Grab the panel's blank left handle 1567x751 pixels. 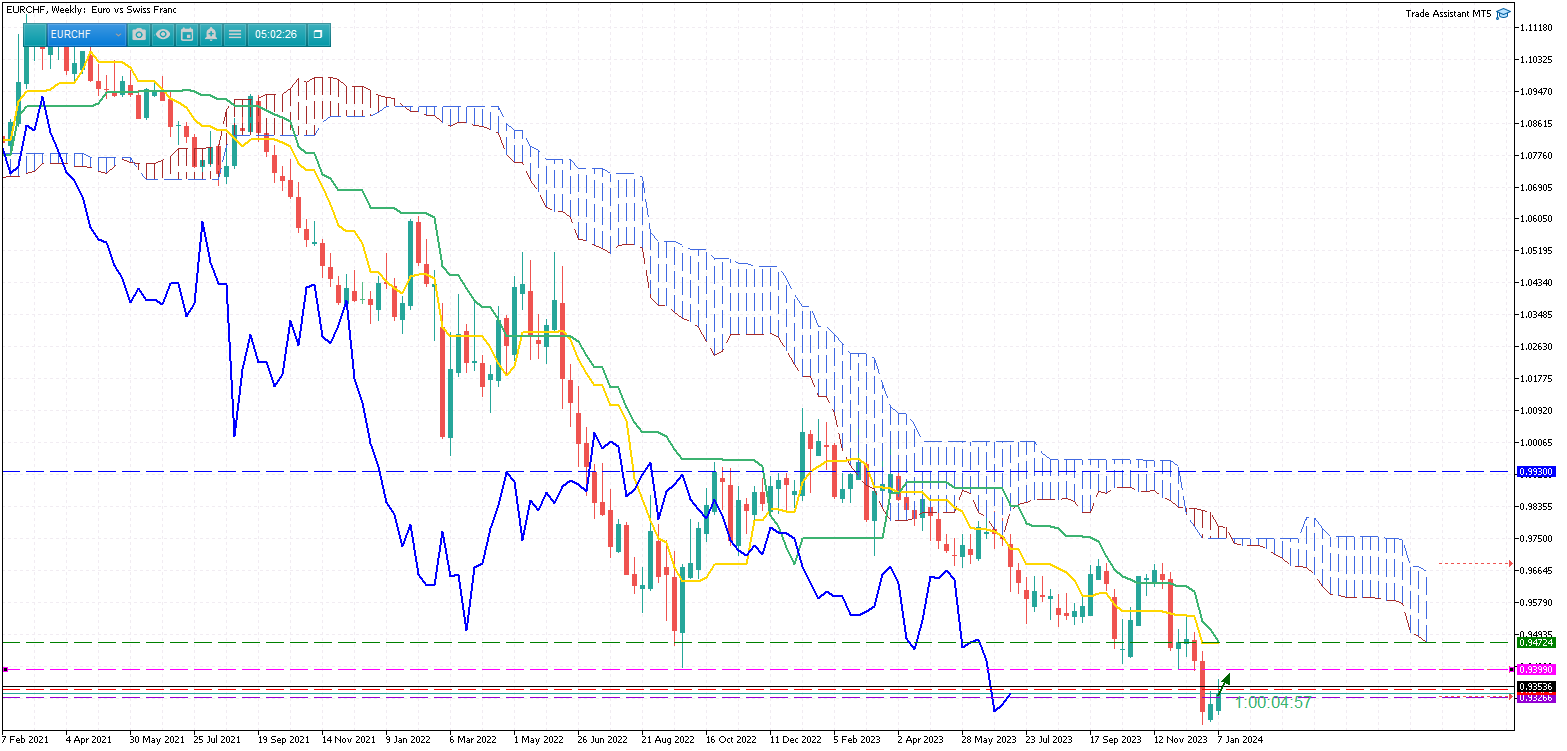click(35, 34)
